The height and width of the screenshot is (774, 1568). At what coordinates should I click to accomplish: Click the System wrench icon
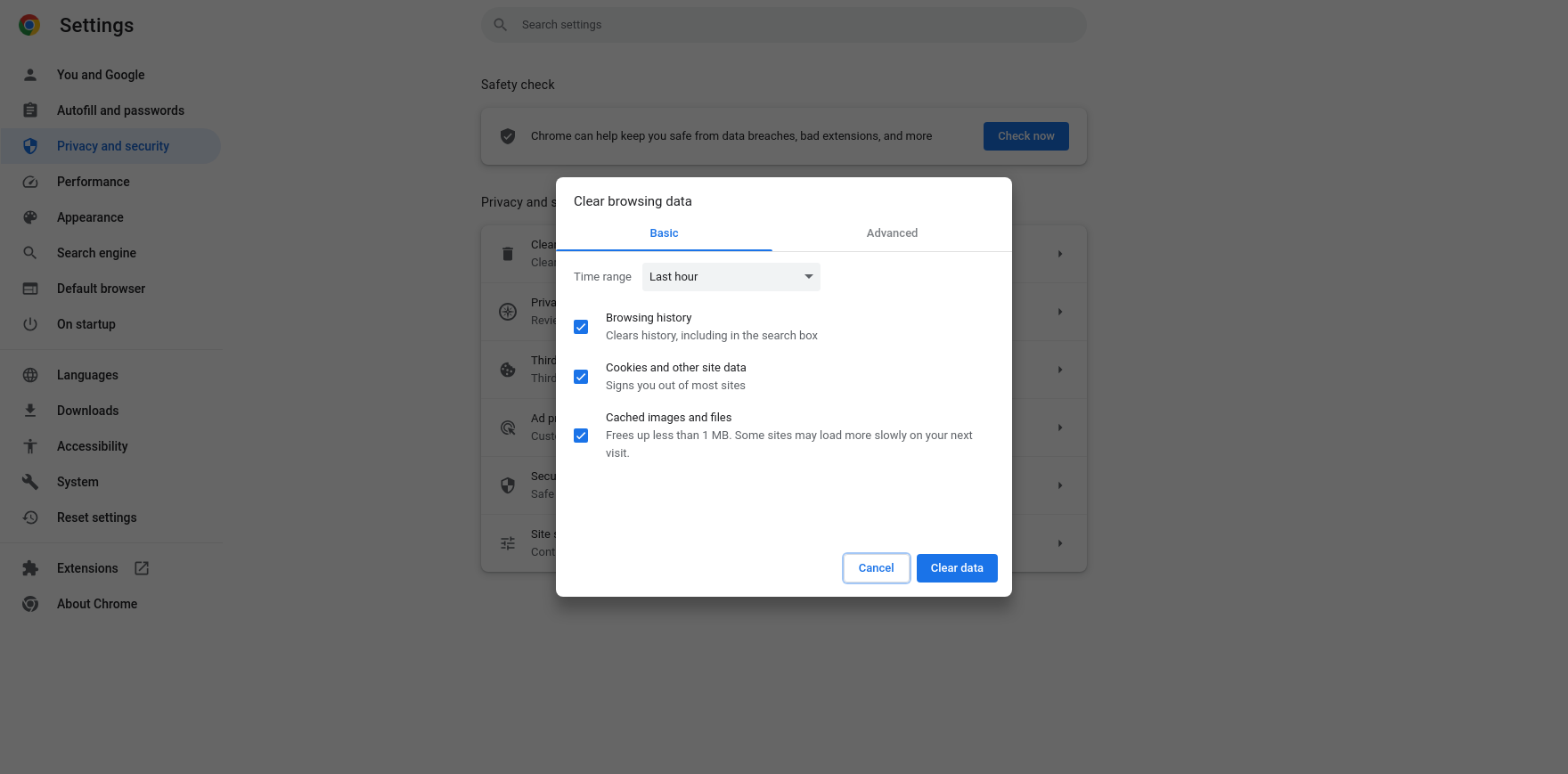(30, 482)
